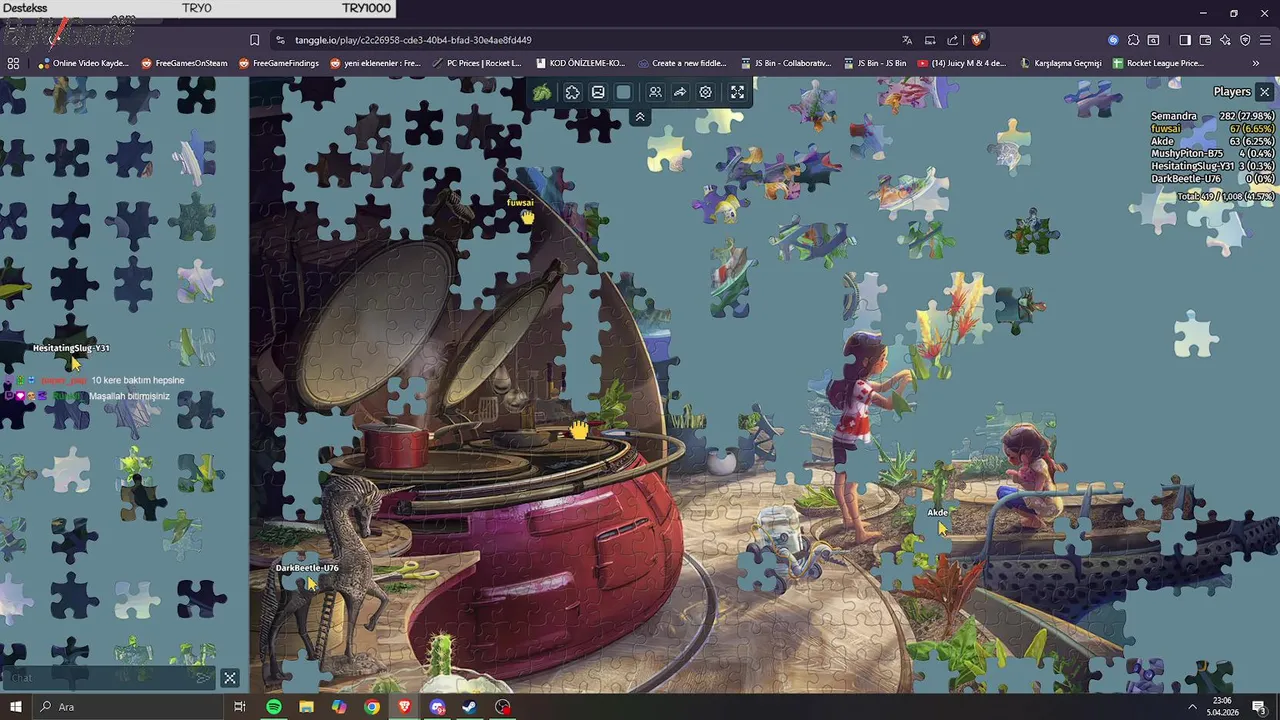Open the Brave Wallet icon
1280x720 pixels.
coord(1205,40)
